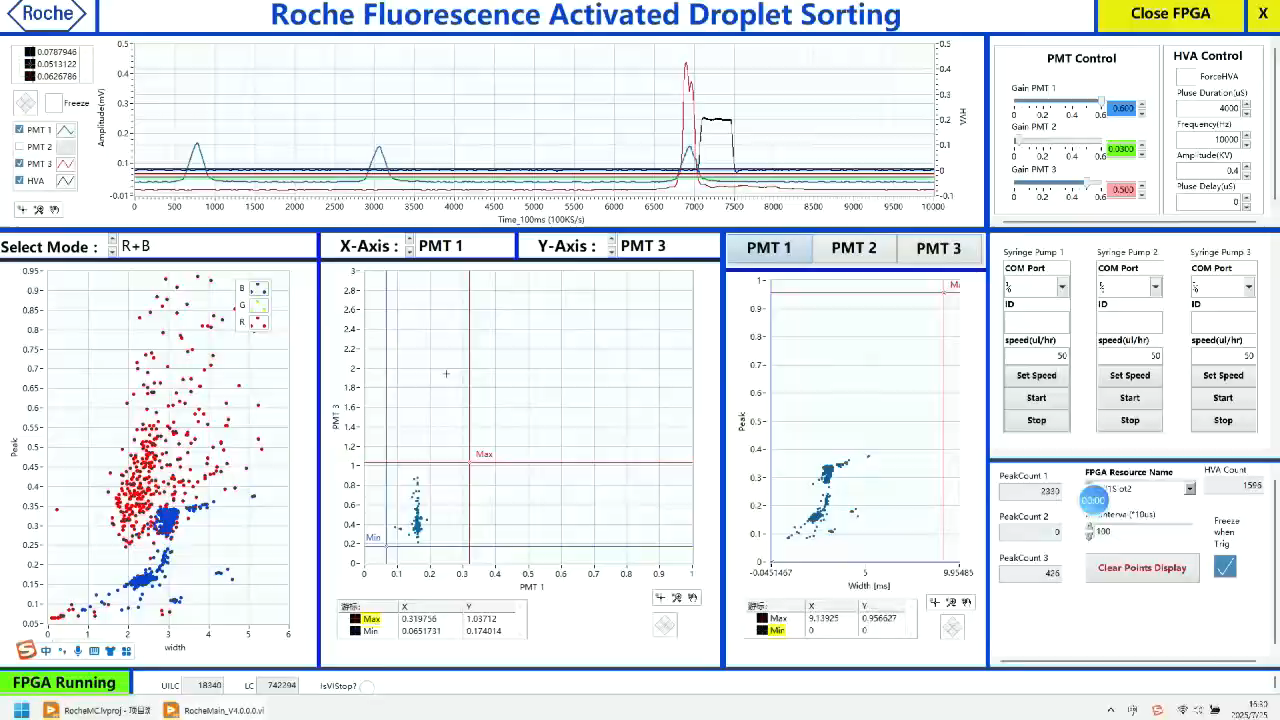Click the Syringe Pump 2 speed field
1280x720 pixels.
click(1129, 356)
